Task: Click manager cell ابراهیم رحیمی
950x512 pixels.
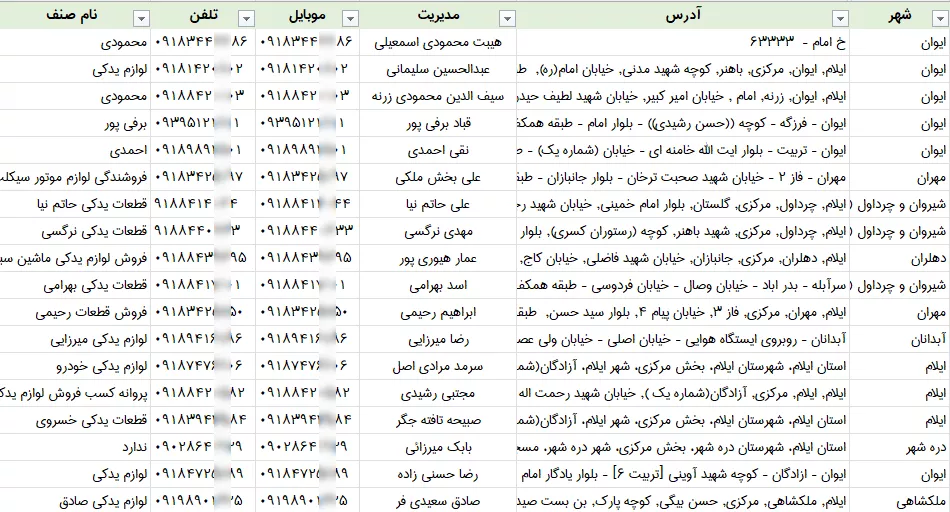Action: [438, 312]
